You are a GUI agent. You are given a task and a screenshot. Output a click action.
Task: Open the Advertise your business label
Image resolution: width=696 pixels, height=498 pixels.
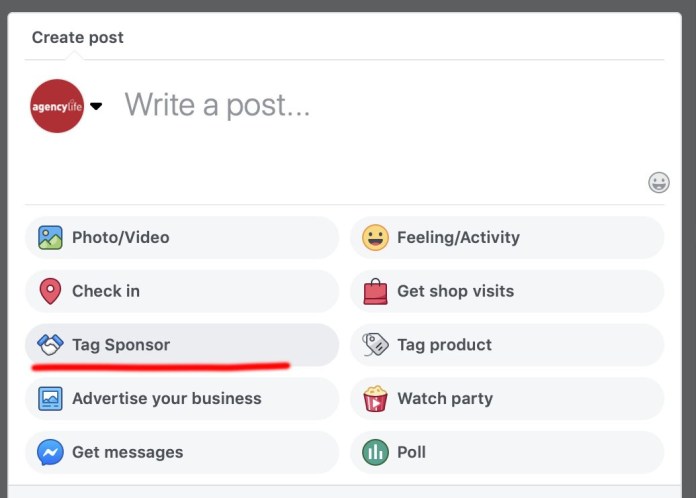pos(167,399)
